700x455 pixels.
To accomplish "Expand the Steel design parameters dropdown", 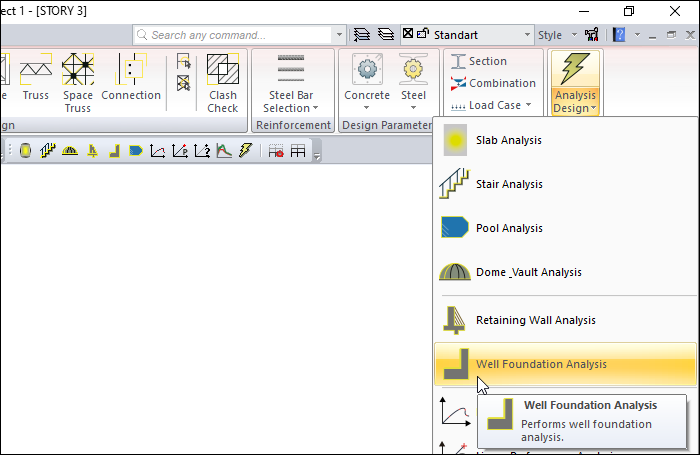I will click(x=413, y=84).
